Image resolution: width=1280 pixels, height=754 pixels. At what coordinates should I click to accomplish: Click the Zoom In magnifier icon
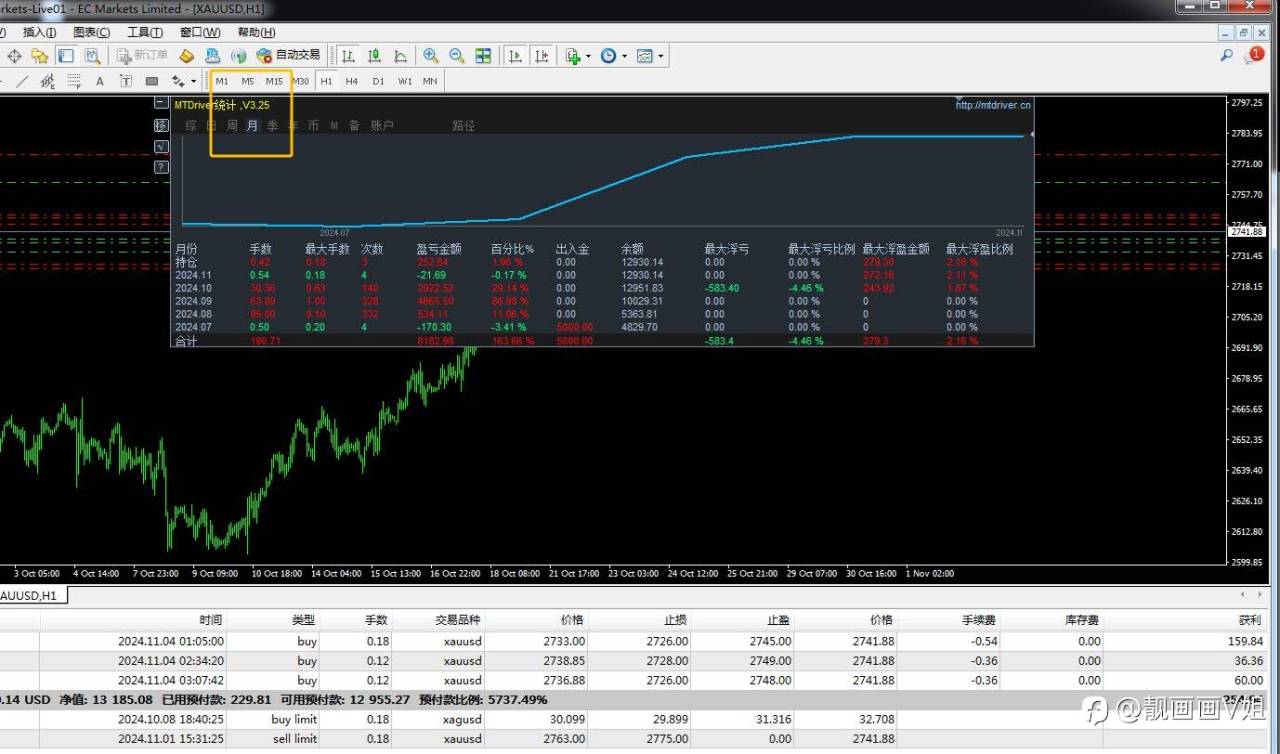430,56
